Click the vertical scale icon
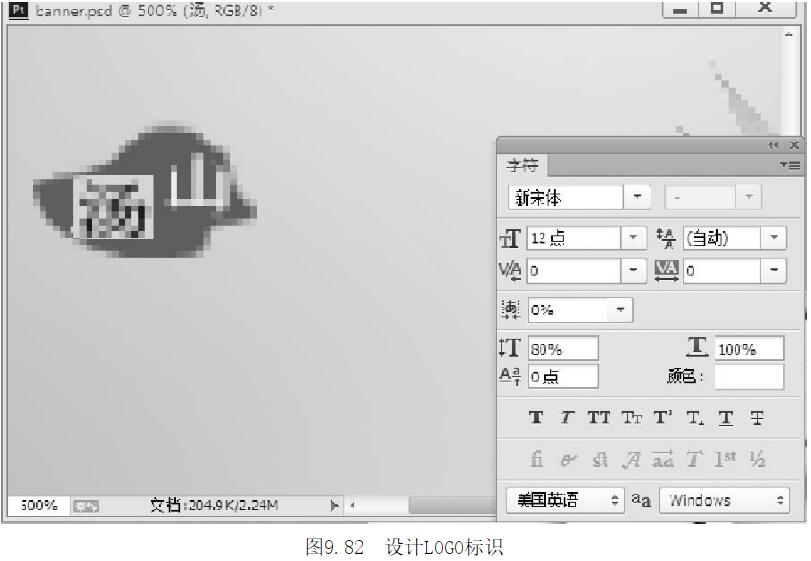 [x=509, y=347]
